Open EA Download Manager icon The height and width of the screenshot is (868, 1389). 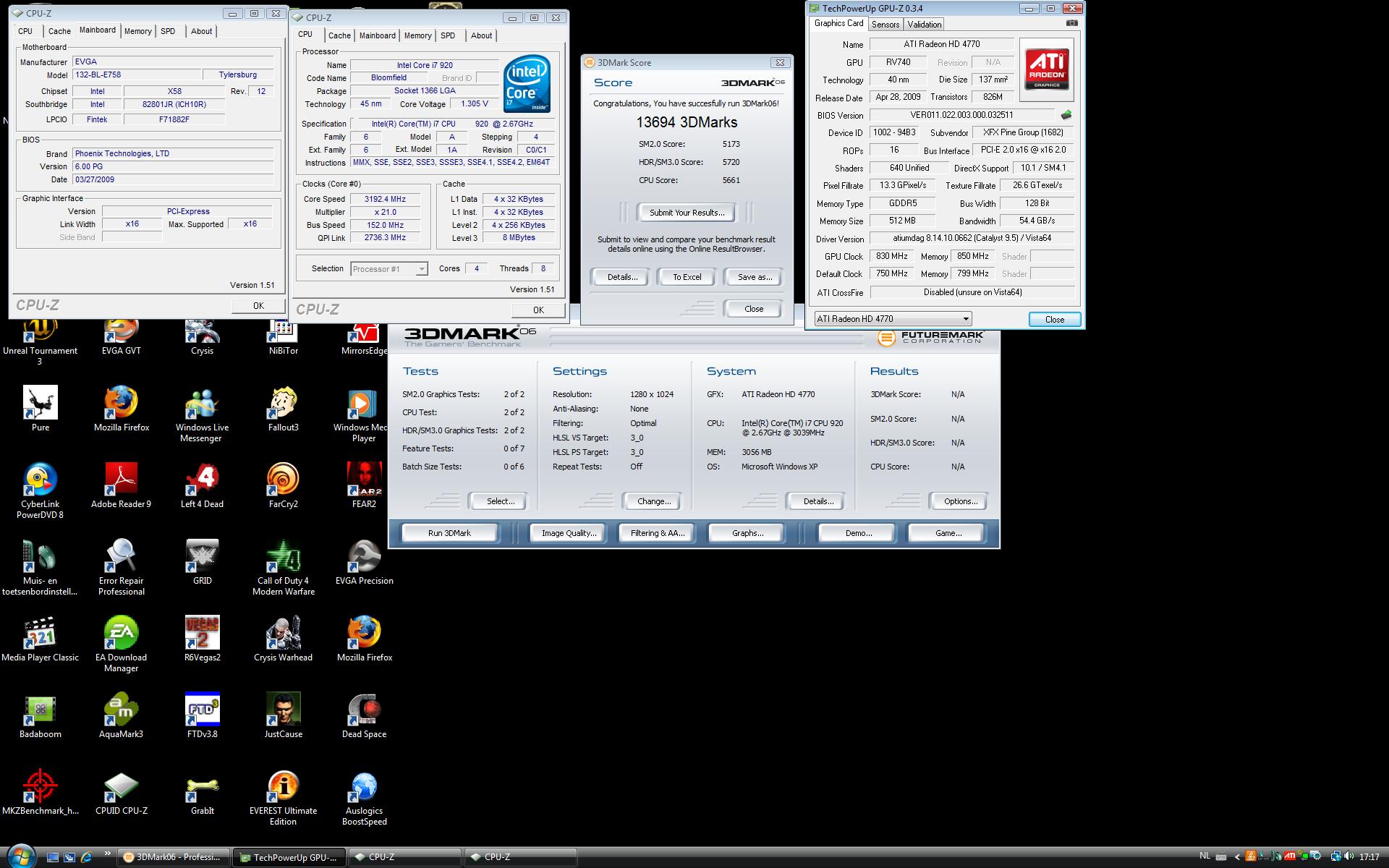click(122, 644)
